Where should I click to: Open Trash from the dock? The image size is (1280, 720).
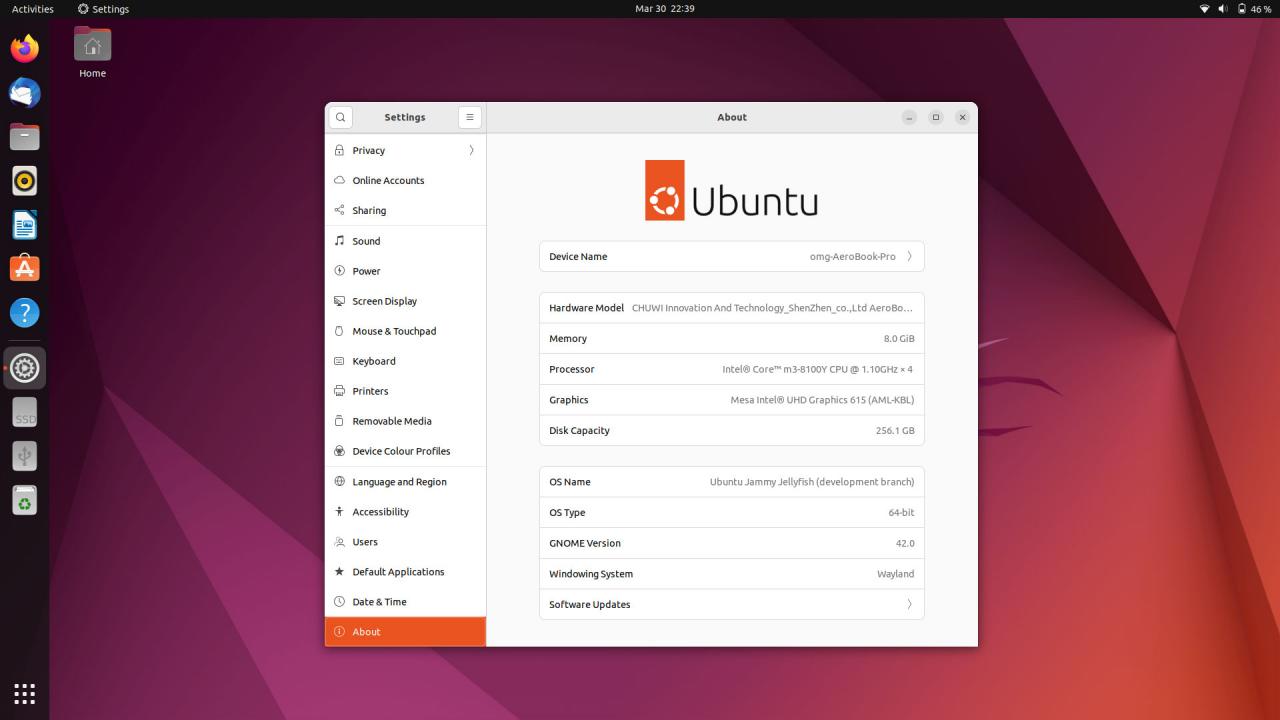pos(25,500)
